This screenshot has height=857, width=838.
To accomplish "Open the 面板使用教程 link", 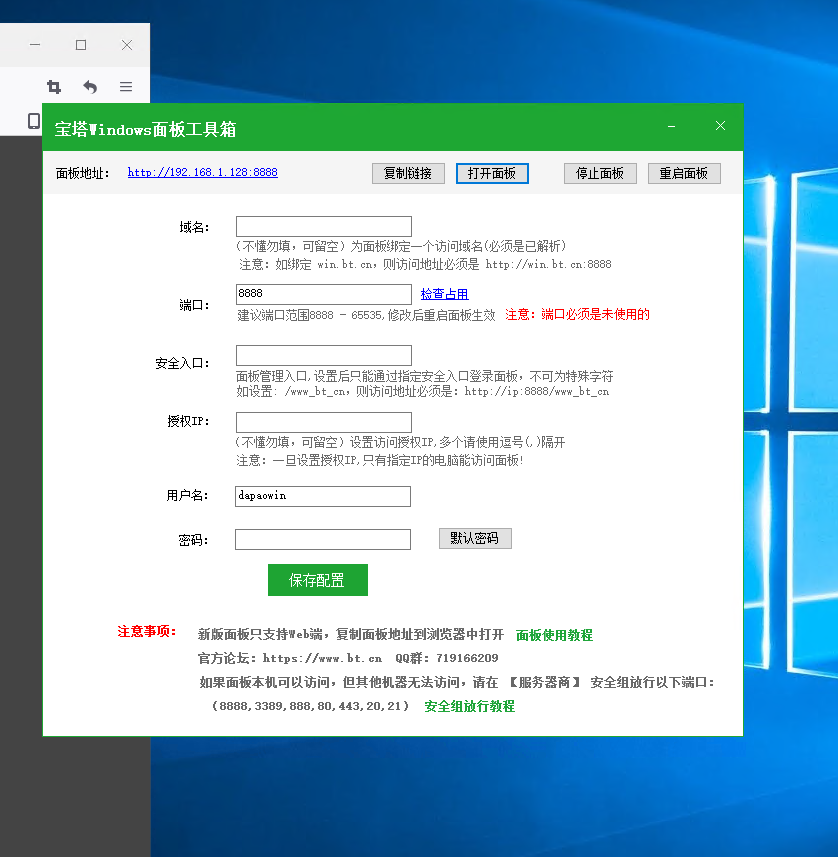I will click(554, 635).
